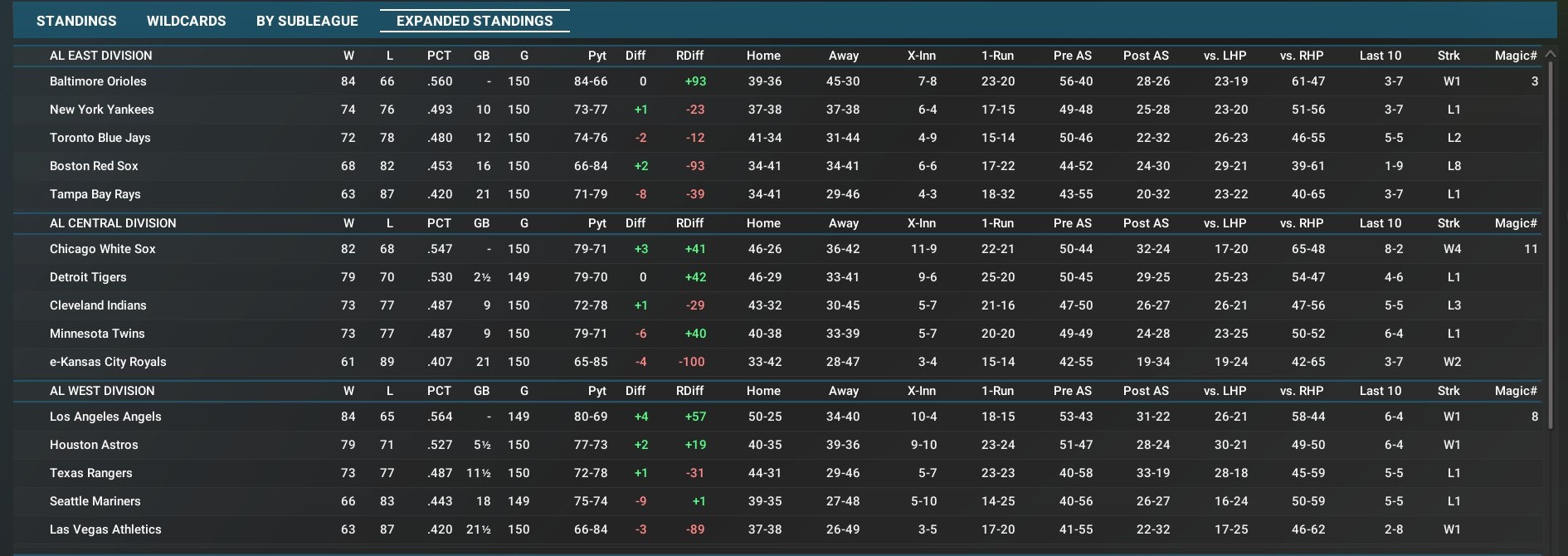This screenshot has height=556, width=1568.
Task: Click the scrollbar up arrow
Action: (1550, 54)
